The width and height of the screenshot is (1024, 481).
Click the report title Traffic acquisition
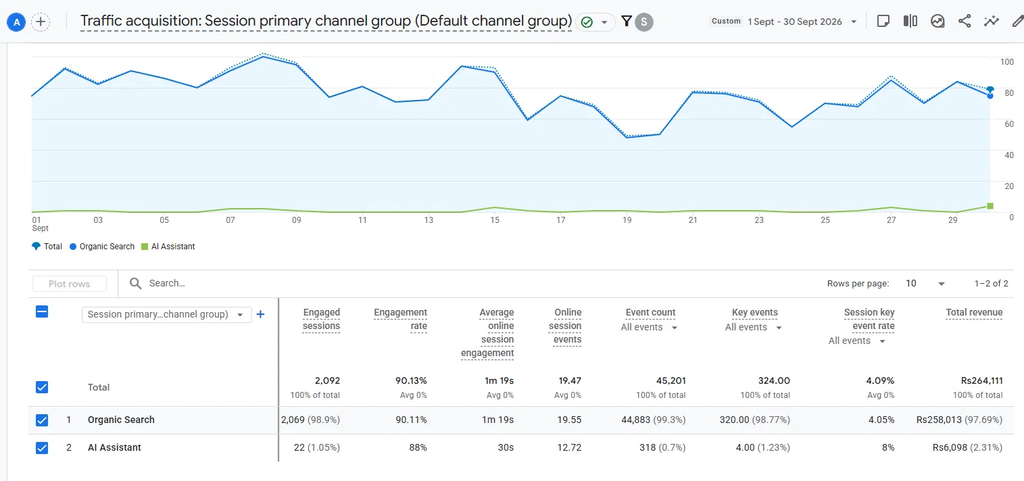click(326, 22)
